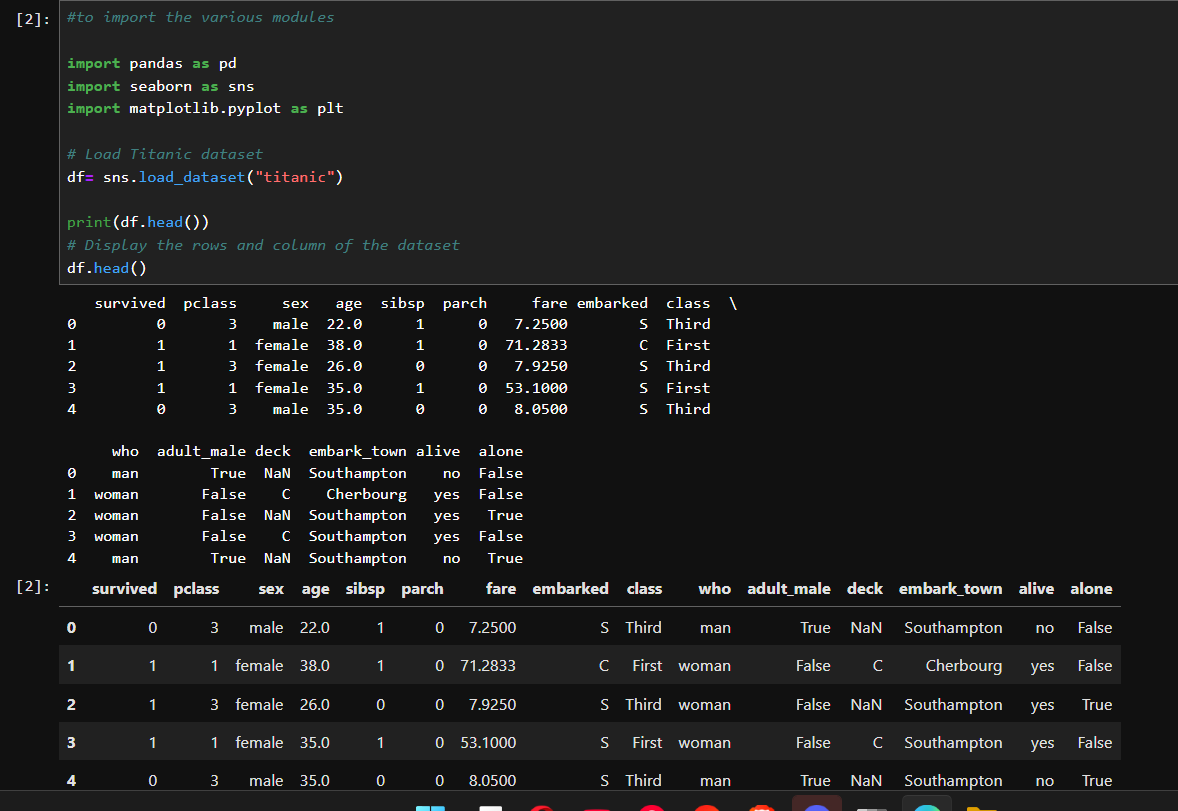This screenshot has height=811, width=1178.
Task: Click the bold 'adult_male' header in rendered table
Action: click(789, 589)
